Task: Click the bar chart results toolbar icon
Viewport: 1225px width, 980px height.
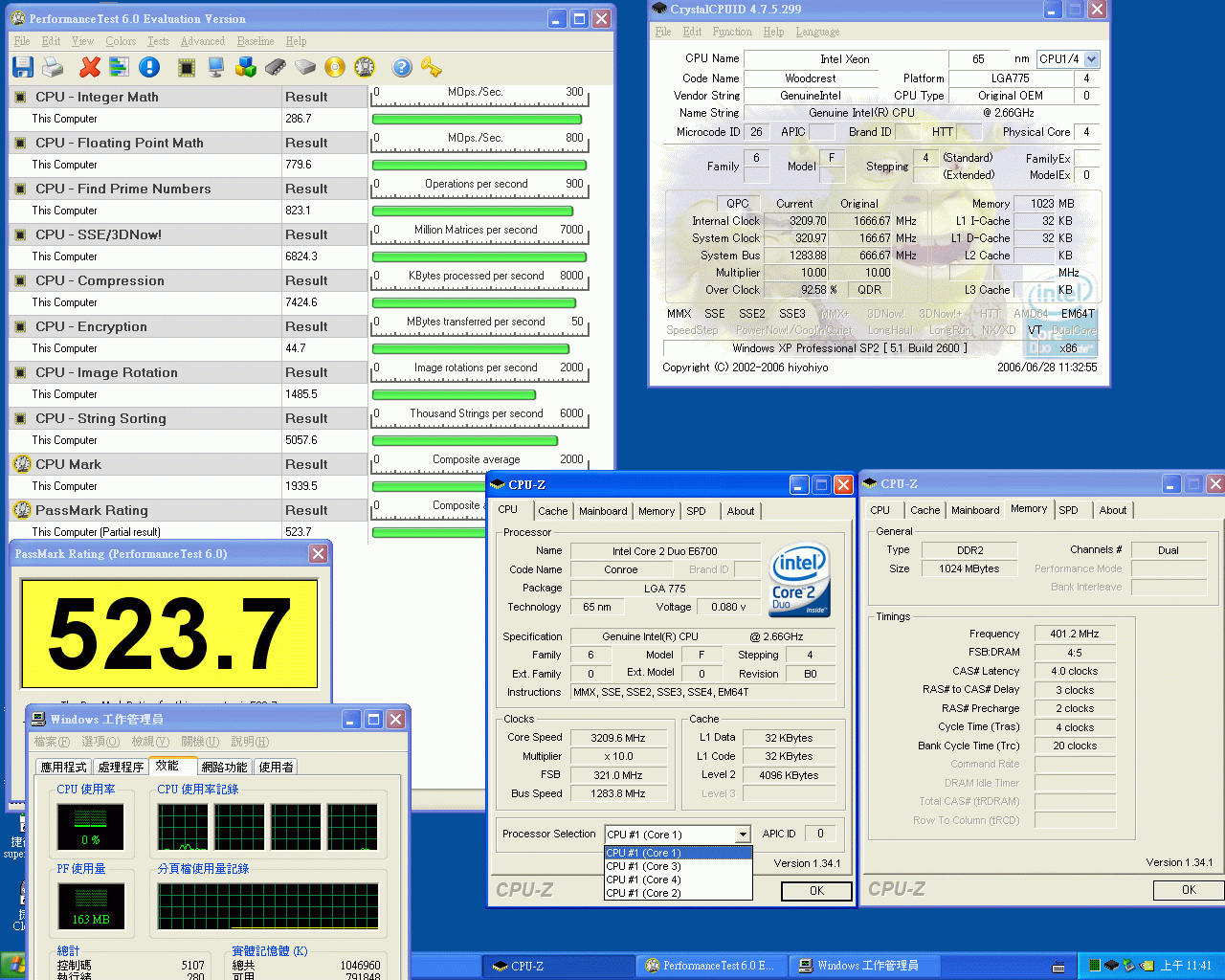Action: point(119,67)
